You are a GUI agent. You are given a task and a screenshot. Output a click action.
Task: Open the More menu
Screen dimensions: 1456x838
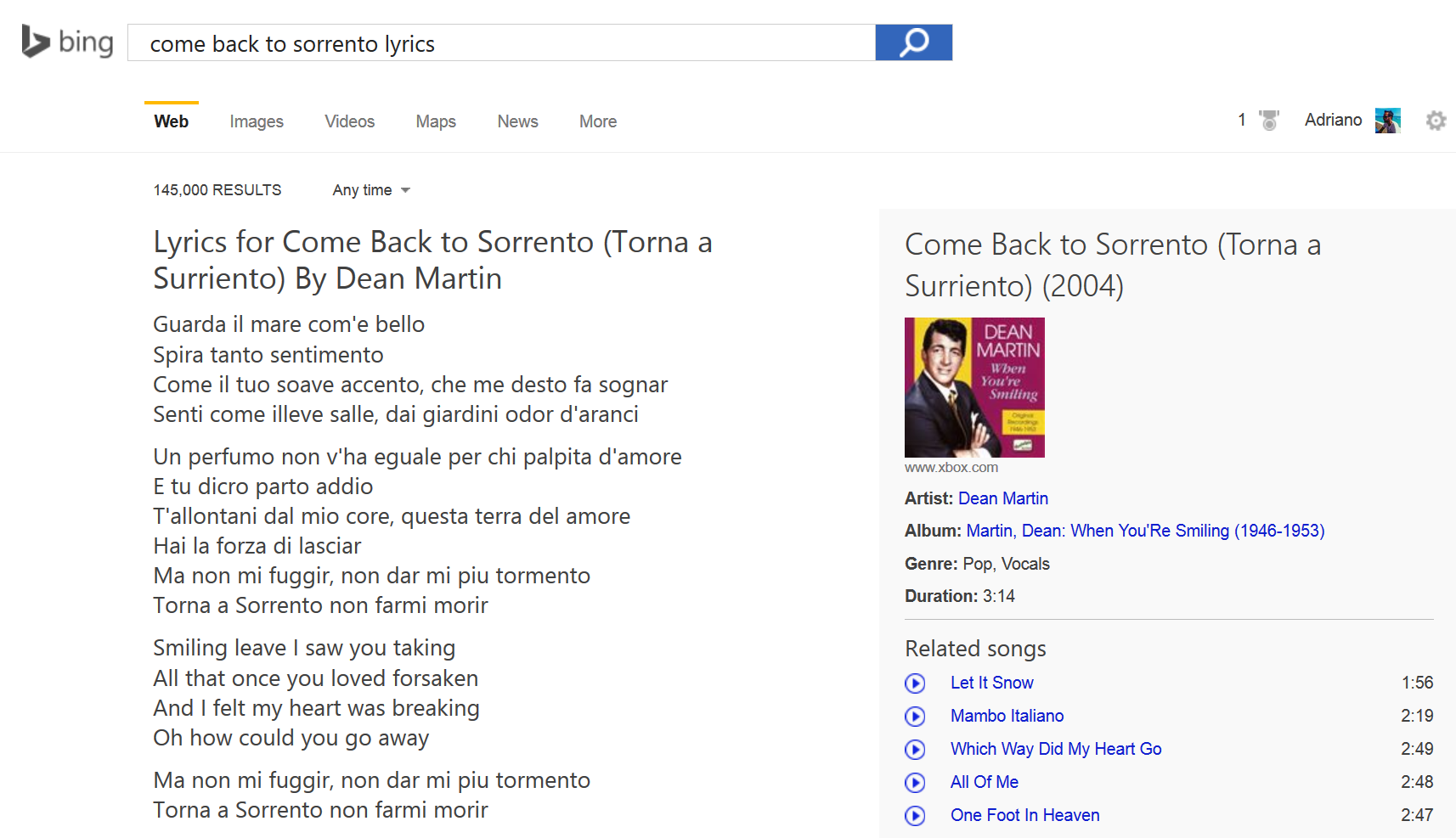598,121
